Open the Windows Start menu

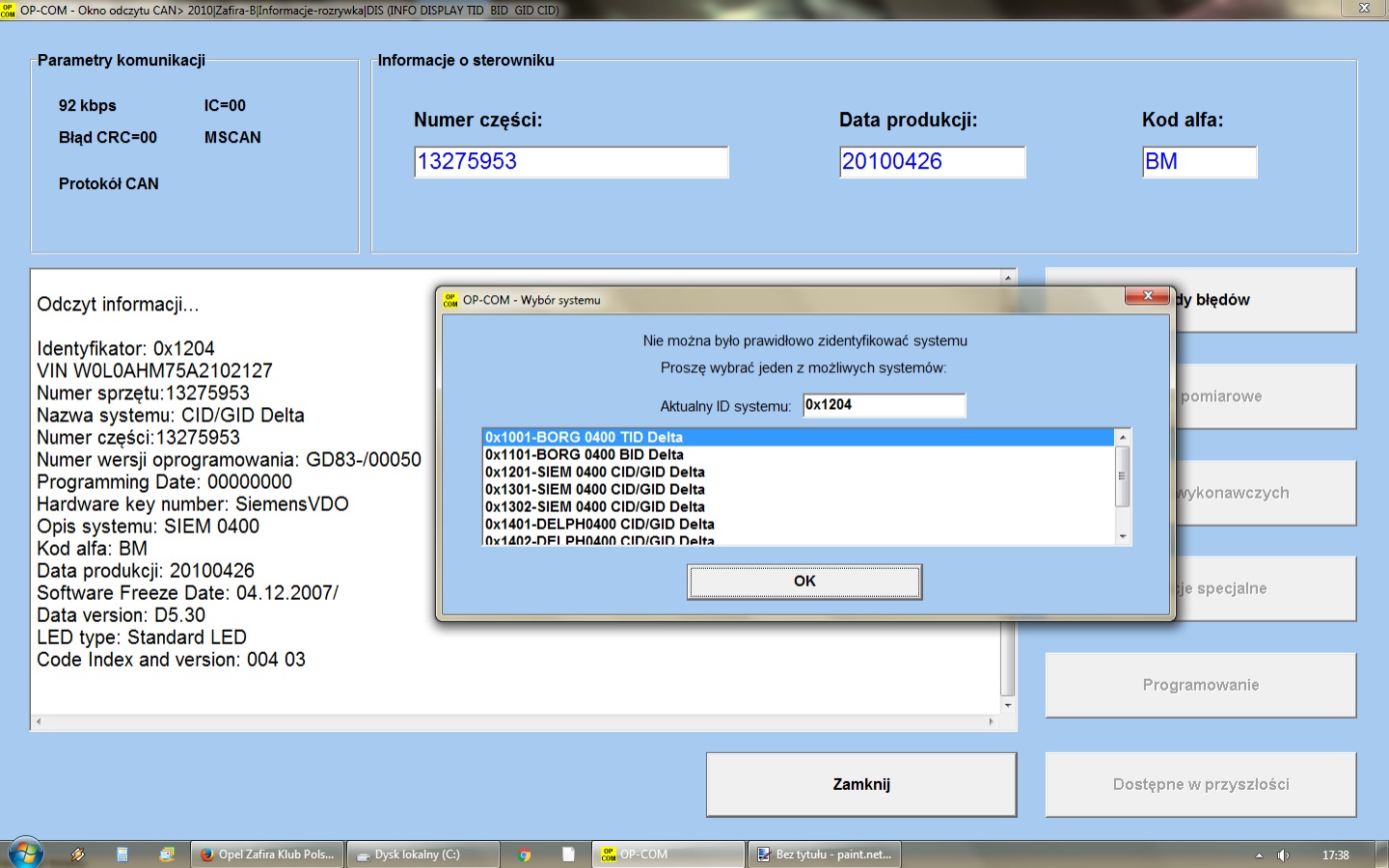coord(25,854)
